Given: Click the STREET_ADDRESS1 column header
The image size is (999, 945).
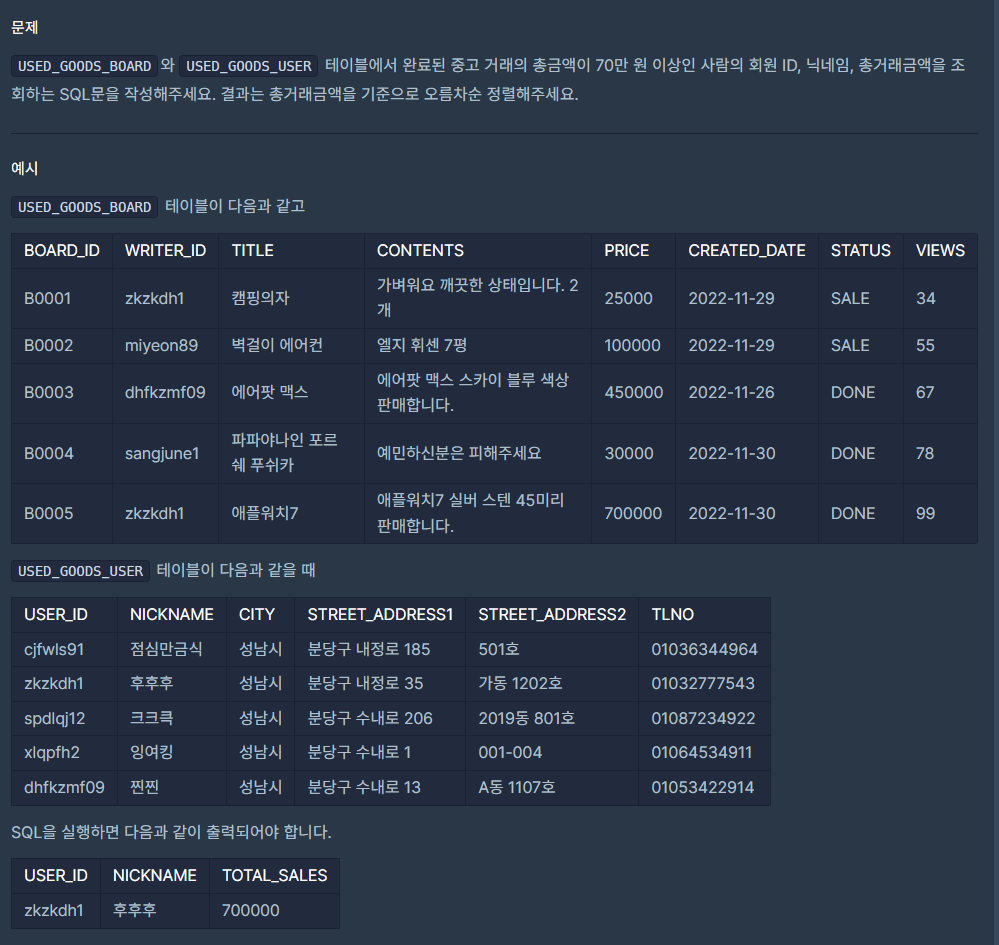Looking at the screenshot, I should [380, 614].
